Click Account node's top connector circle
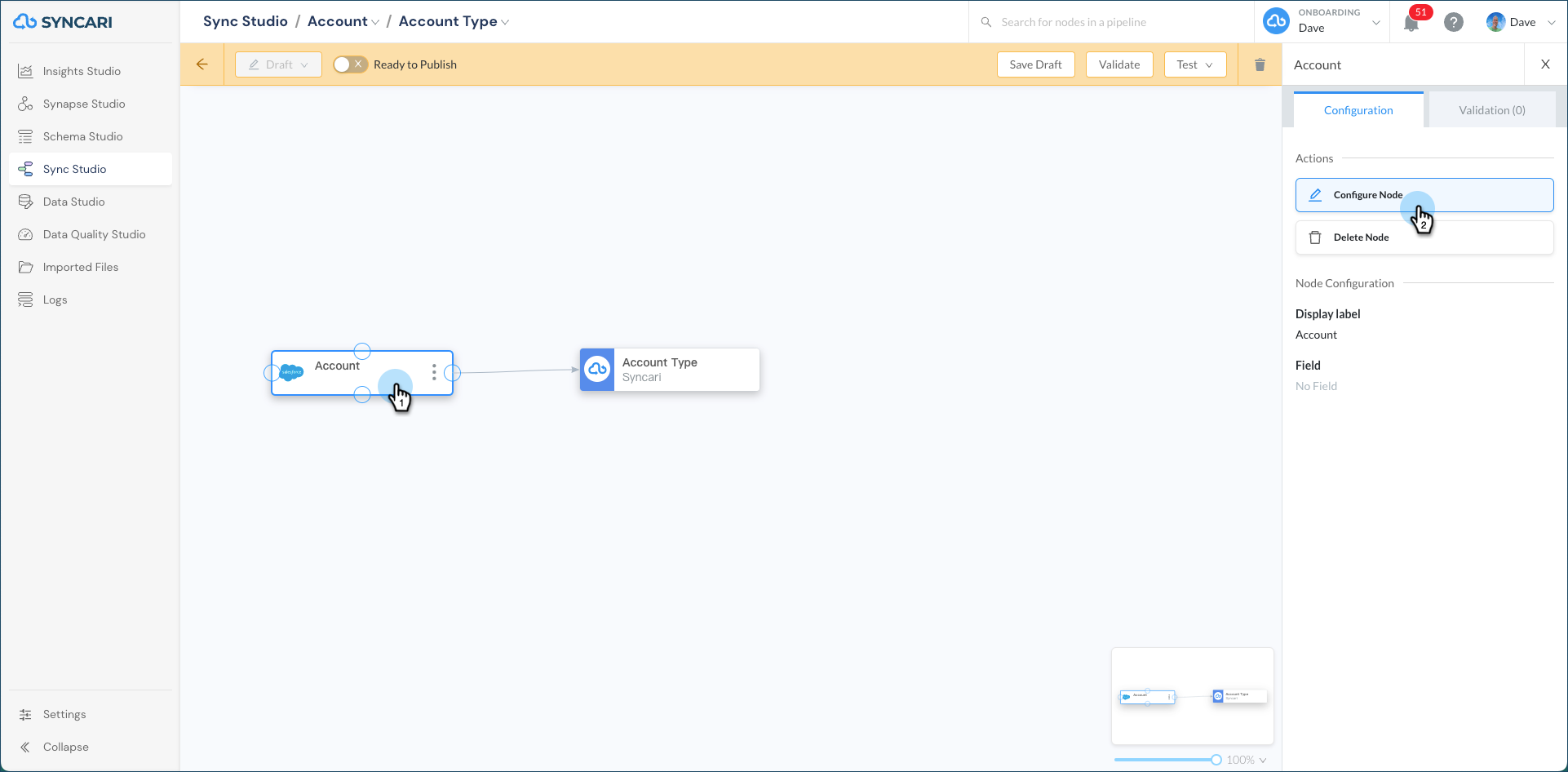 point(362,351)
